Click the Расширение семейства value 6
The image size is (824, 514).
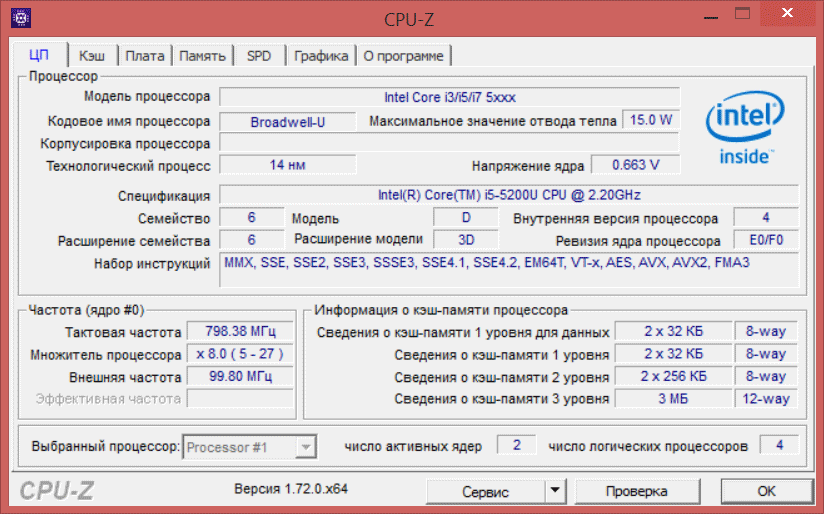pyautogui.click(x=252, y=240)
